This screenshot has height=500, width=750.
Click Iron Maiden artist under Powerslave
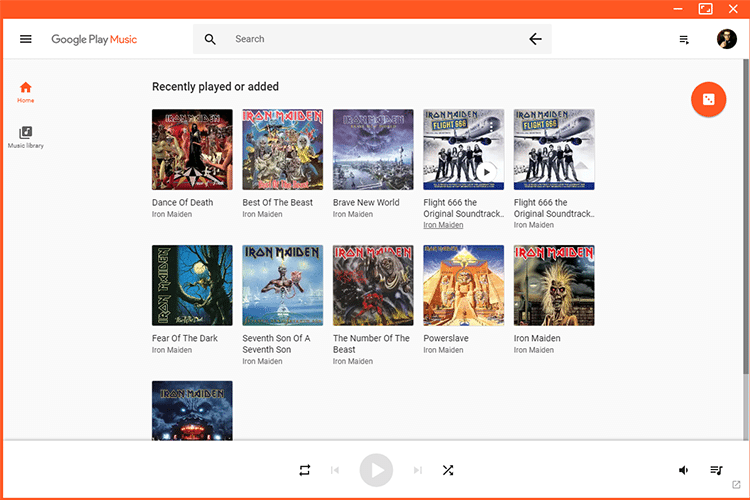pos(443,350)
